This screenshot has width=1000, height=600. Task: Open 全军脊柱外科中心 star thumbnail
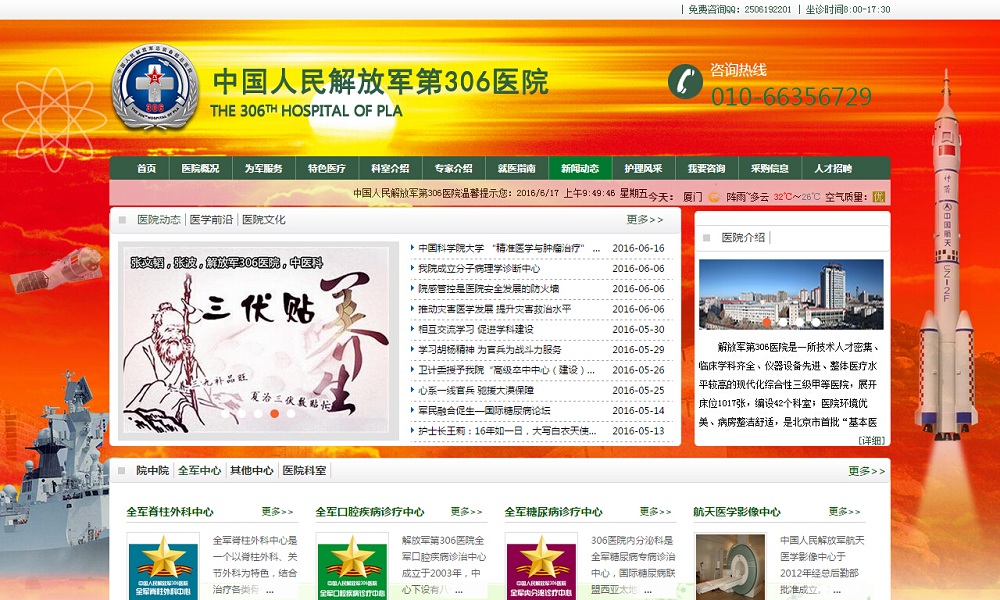[163, 566]
